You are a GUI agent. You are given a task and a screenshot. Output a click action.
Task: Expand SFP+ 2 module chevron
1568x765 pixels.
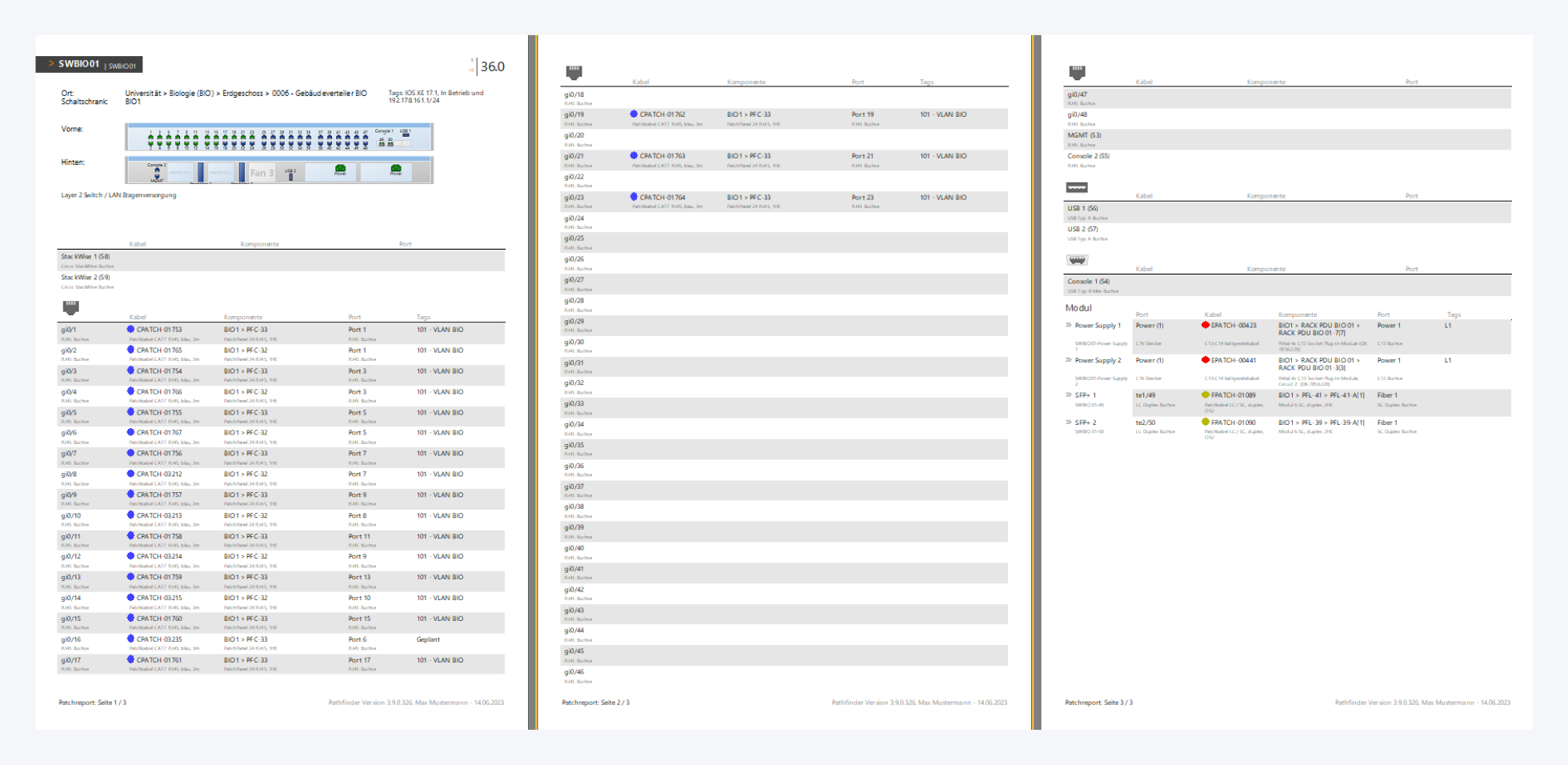(1069, 423)
